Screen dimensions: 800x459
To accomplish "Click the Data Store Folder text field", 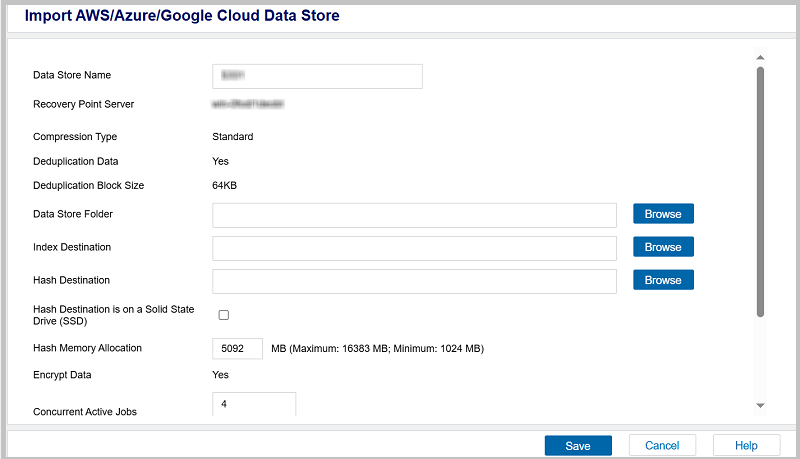I will pos(414,215).
